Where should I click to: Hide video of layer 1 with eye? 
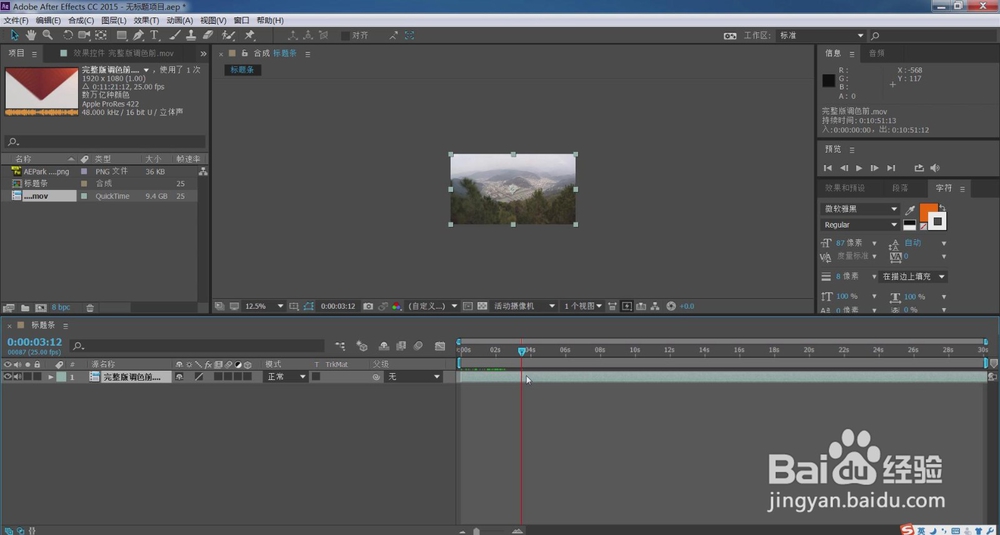(x=8, y=377)
